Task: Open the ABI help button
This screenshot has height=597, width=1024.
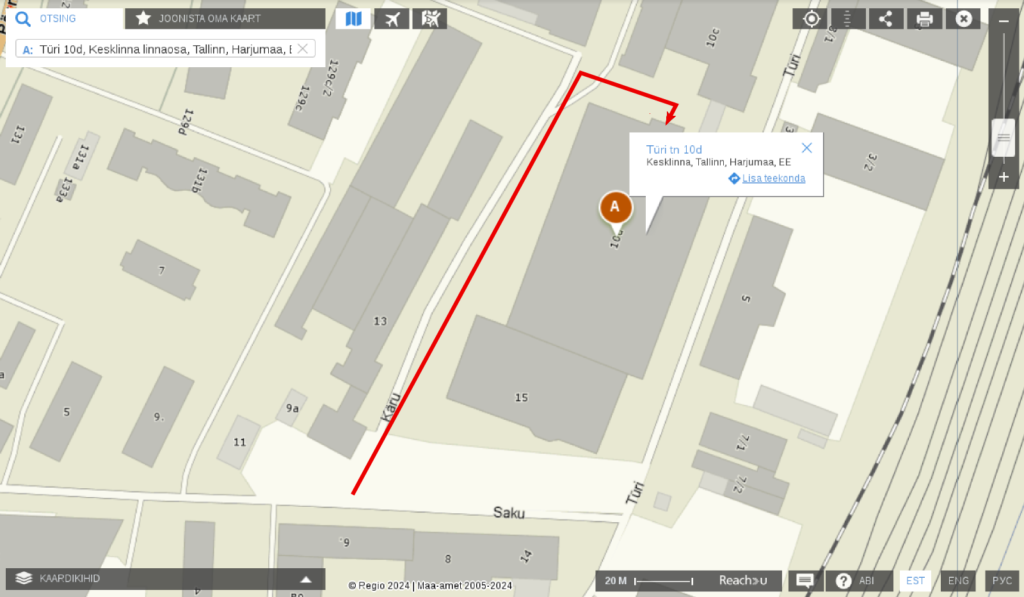Action: (x=857, y=580)
